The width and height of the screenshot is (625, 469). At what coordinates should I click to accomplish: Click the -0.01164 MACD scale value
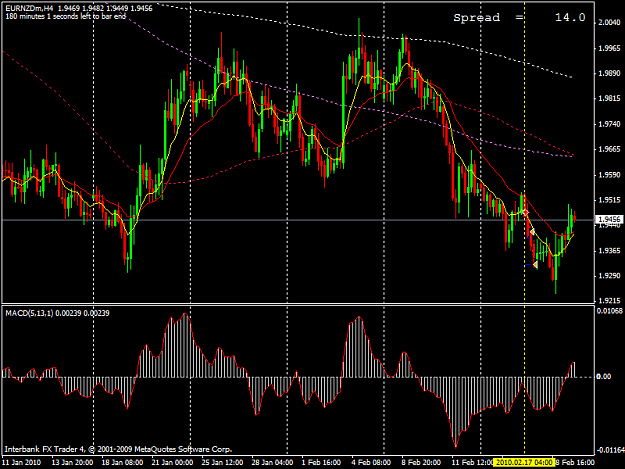610,450
